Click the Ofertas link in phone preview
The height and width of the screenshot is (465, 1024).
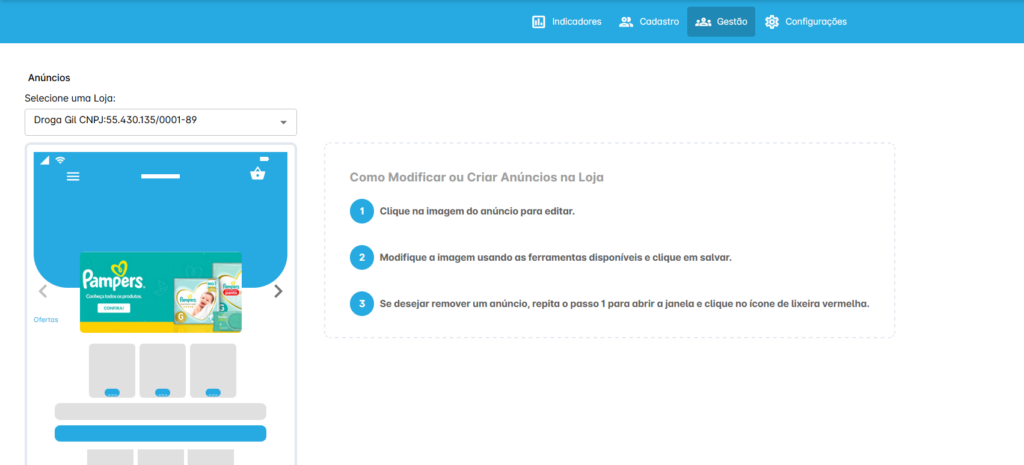[46, 320]
